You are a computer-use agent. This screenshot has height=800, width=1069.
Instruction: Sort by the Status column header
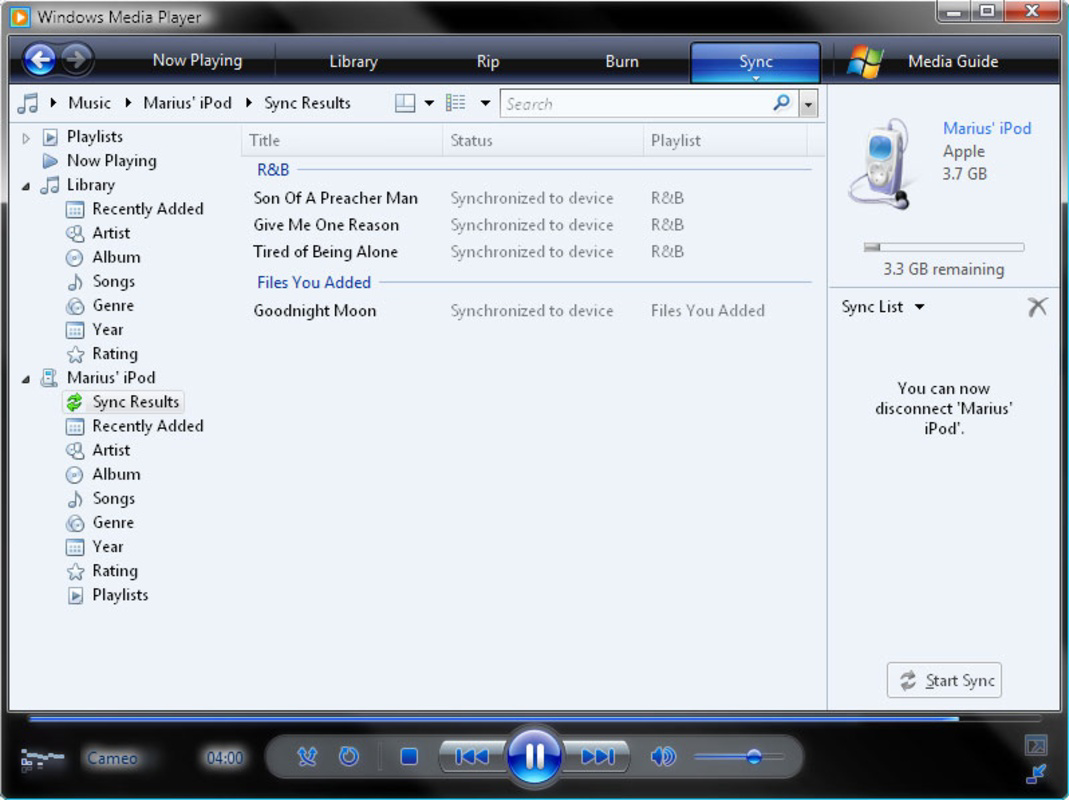click(x=543, y=140)
